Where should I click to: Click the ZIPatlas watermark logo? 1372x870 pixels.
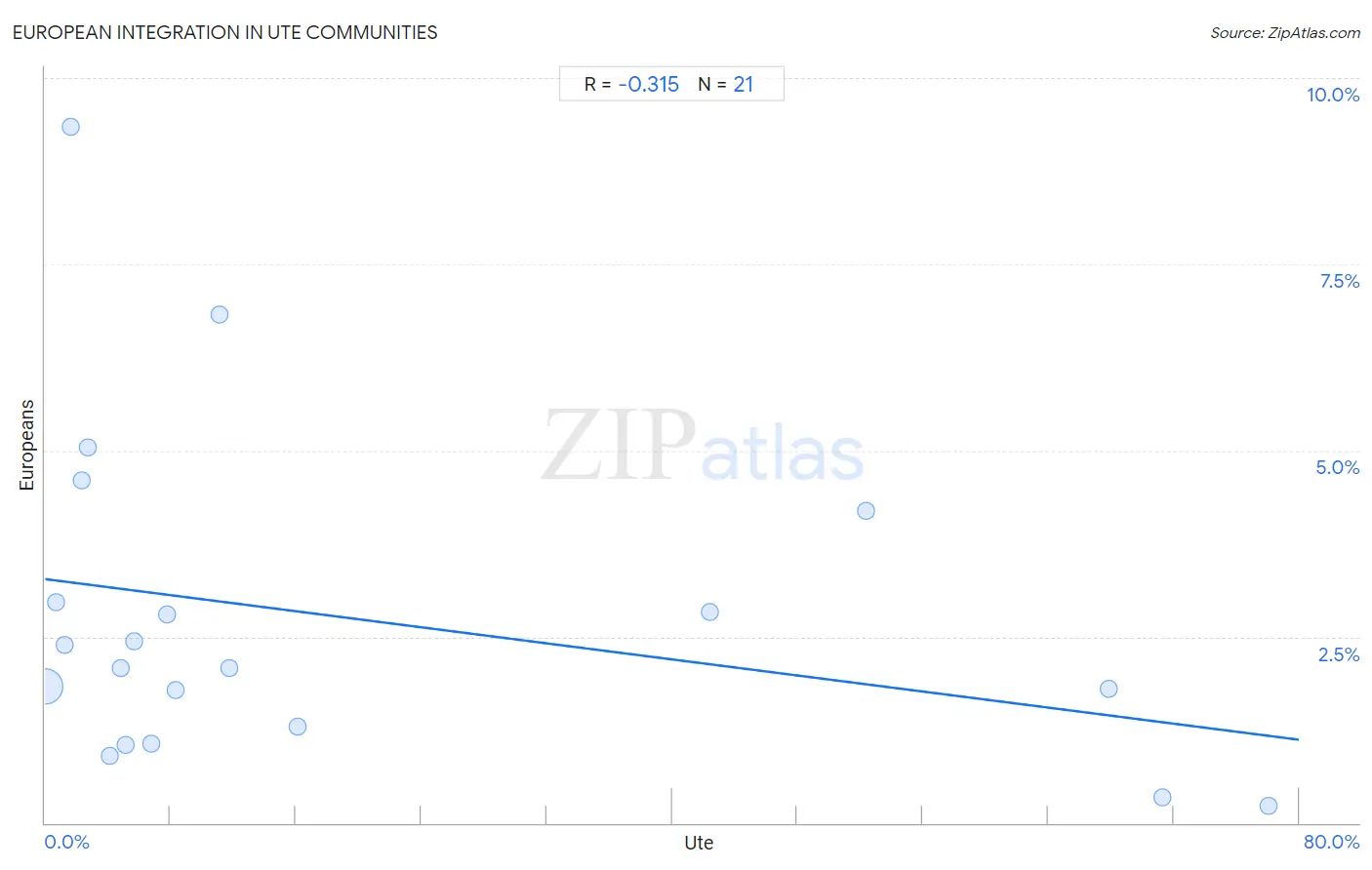(x=703, y=446)
